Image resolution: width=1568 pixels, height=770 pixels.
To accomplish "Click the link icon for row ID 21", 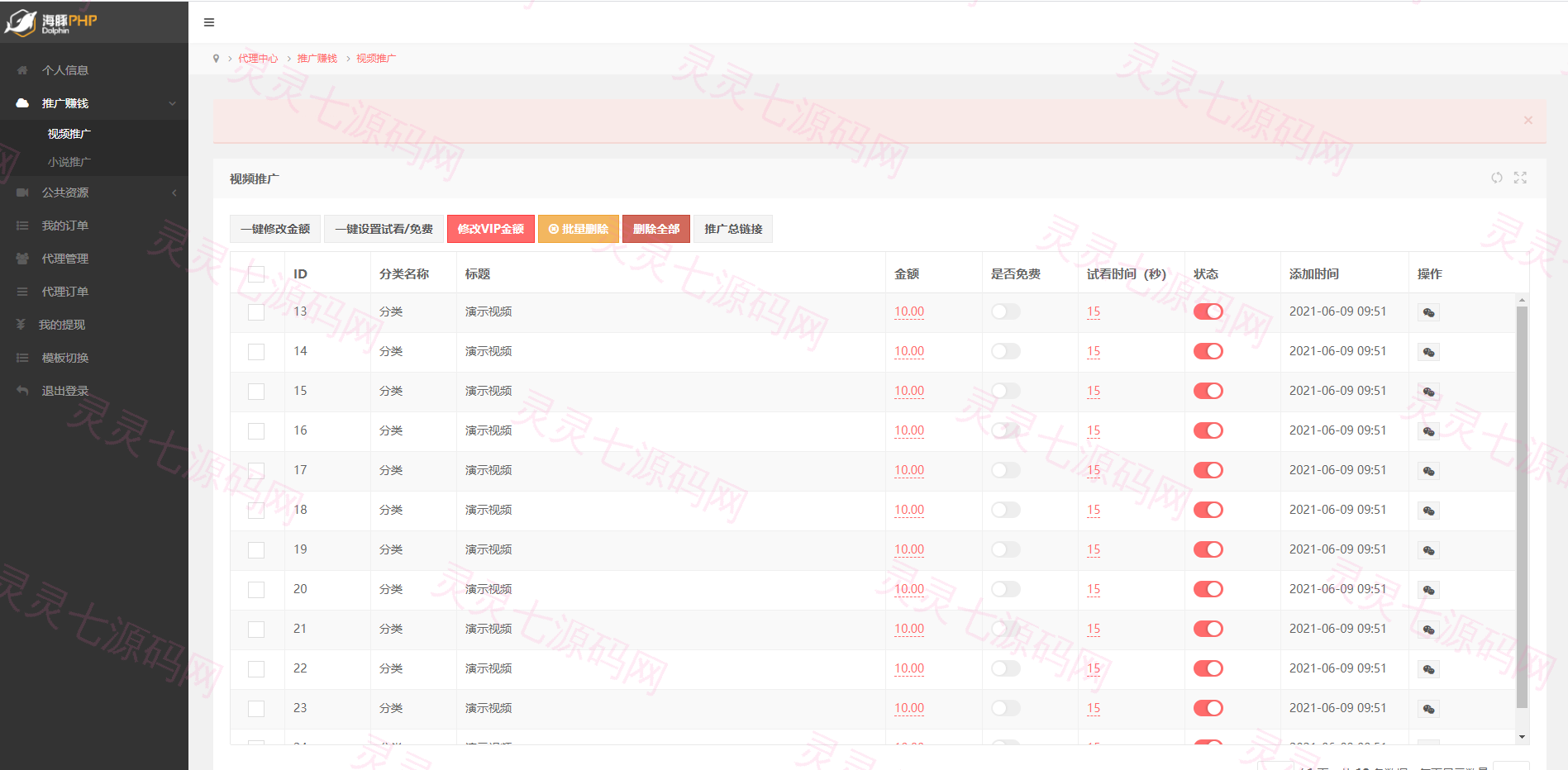I will 1428,630.
